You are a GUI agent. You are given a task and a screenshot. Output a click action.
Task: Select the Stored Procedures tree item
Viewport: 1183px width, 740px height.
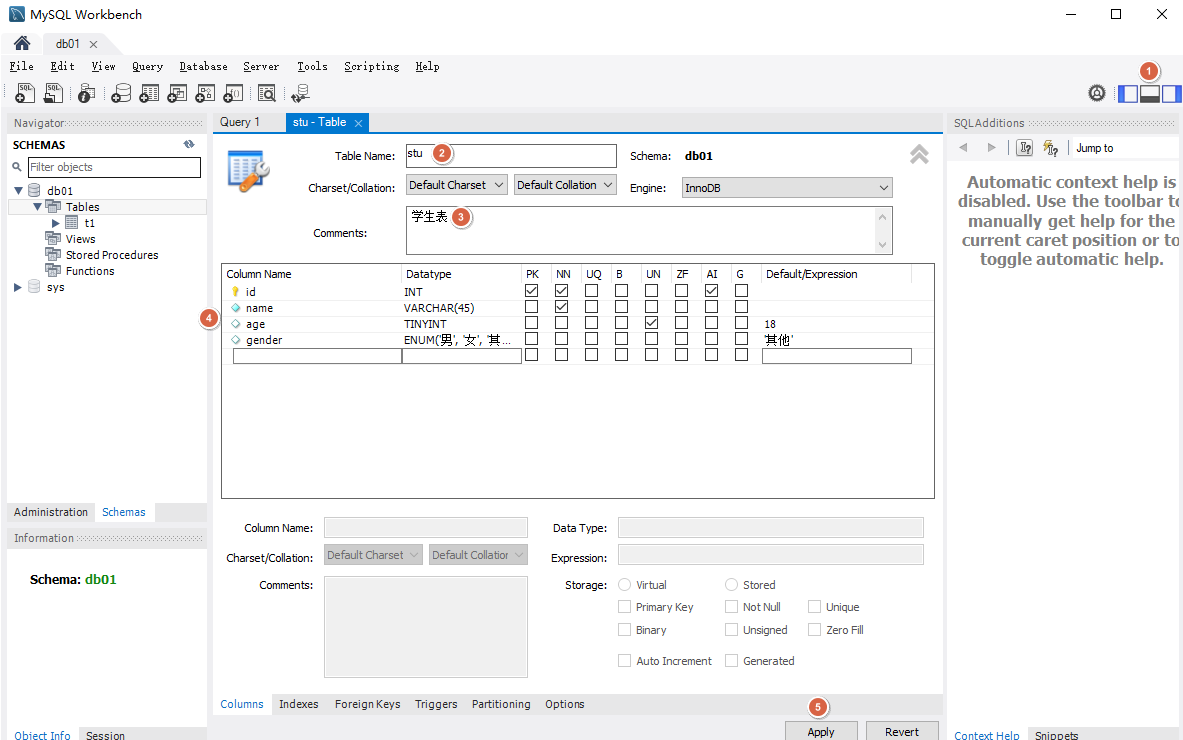(x=112, y=255)
